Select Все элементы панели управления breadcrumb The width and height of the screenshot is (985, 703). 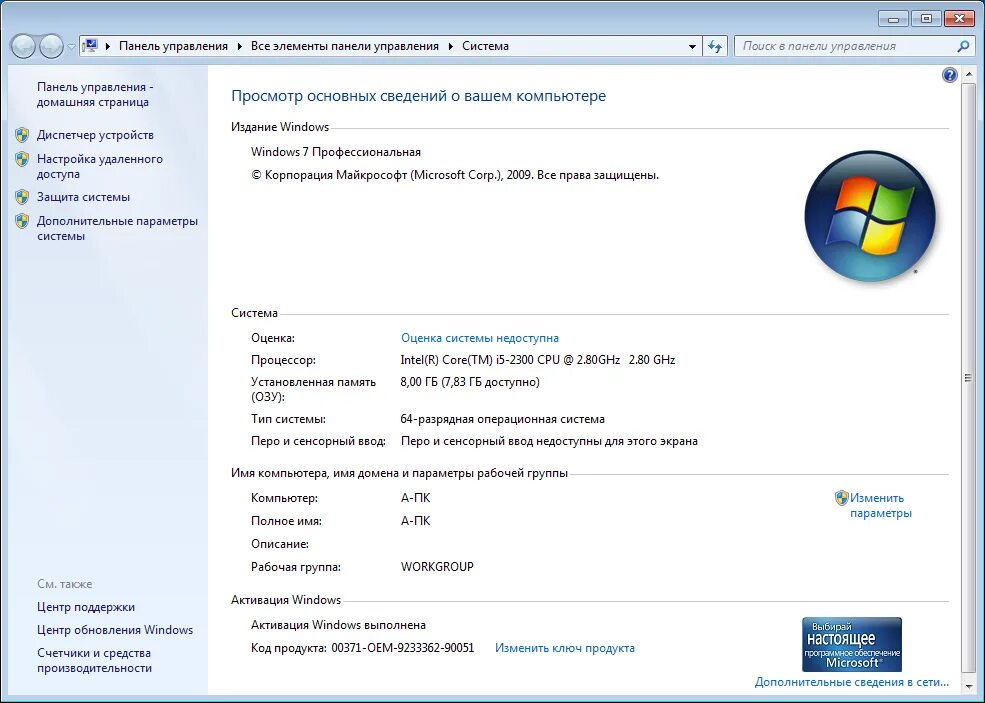pyautogui.click(x=345, y=46)
